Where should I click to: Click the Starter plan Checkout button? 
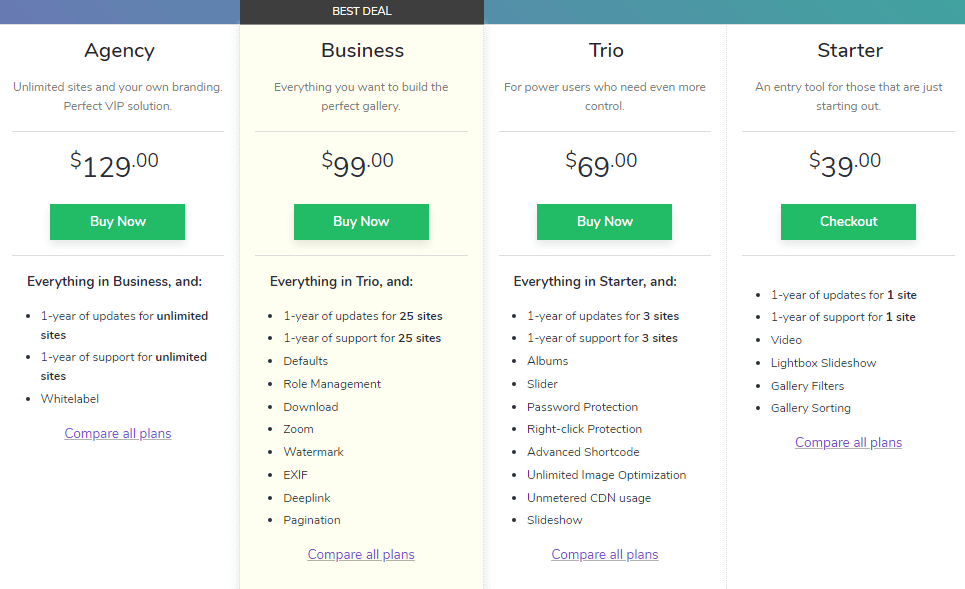pos(848,222)
